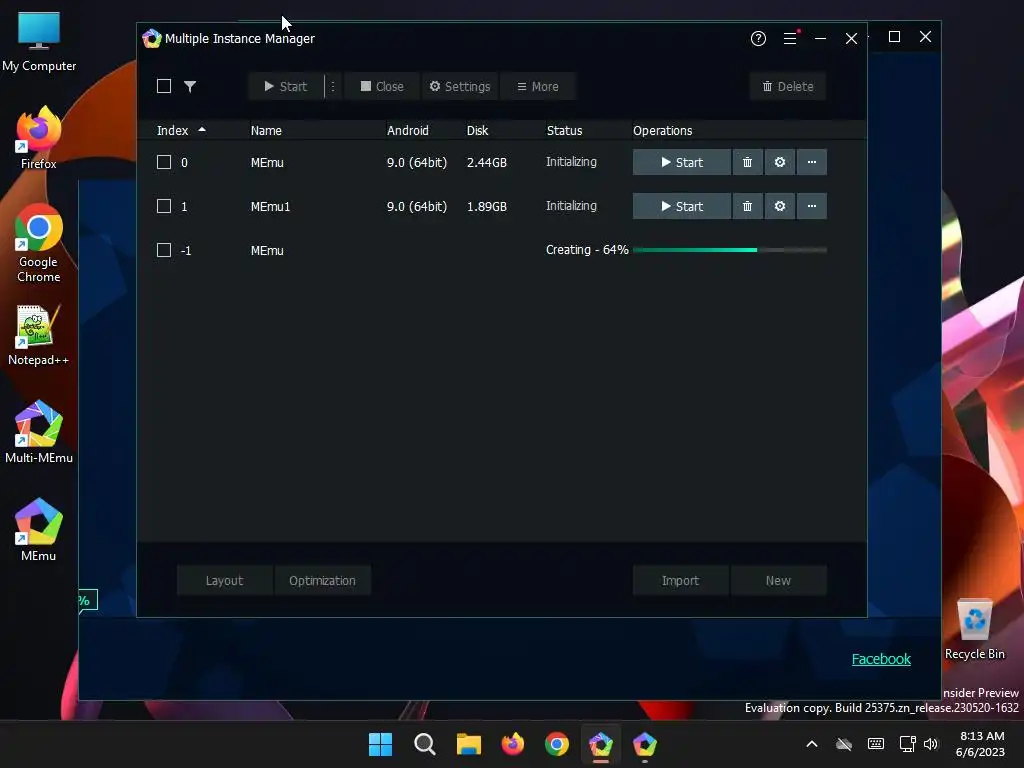Click toolbar Settings button

coord(460,86)
